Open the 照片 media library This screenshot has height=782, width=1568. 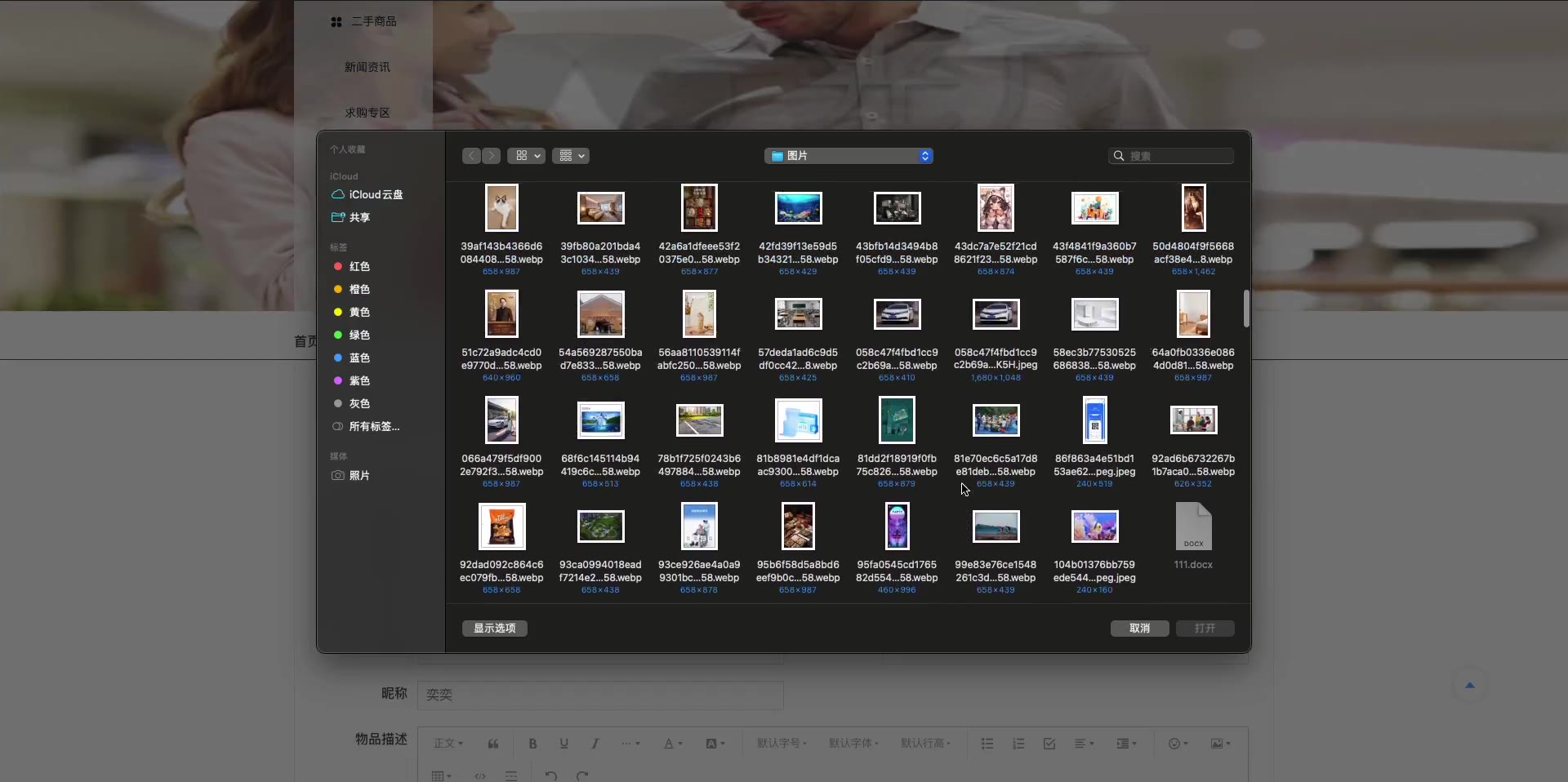click(359, 475)
